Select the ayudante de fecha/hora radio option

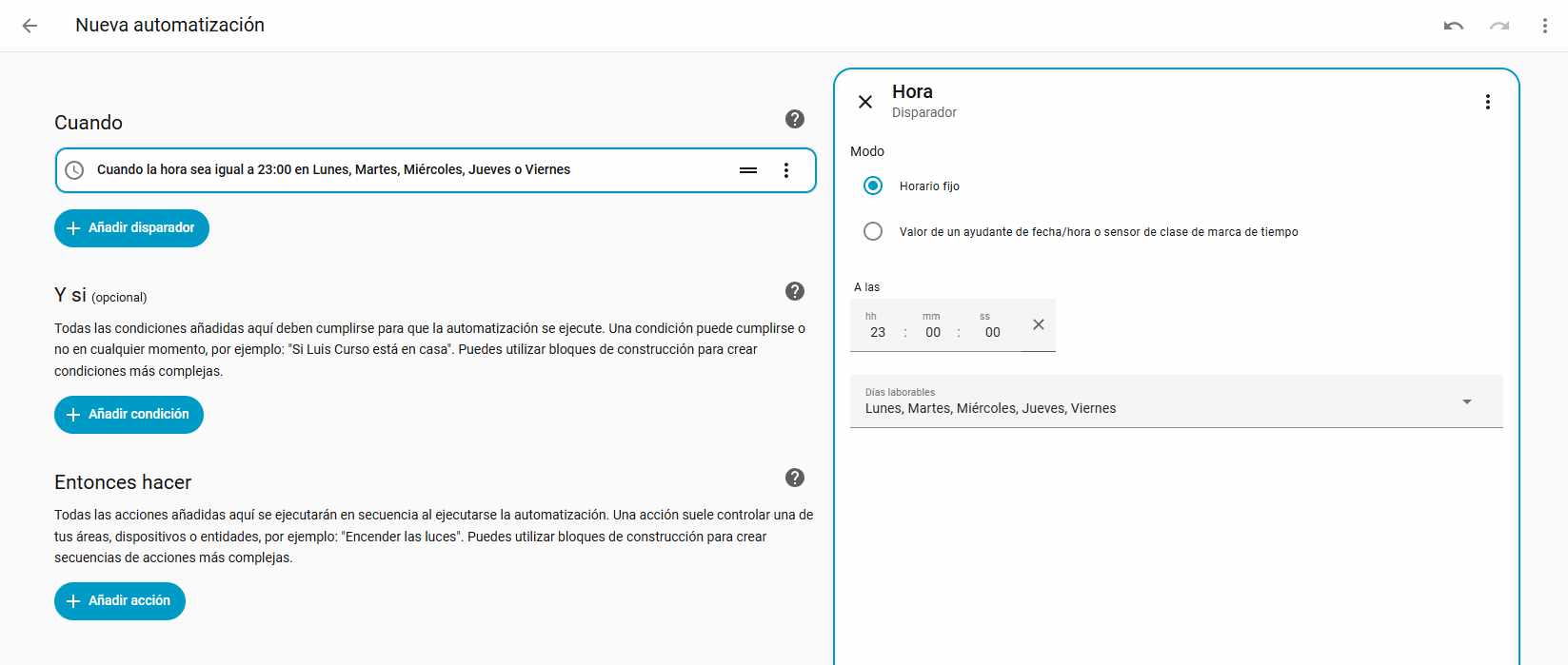point(873,231)
